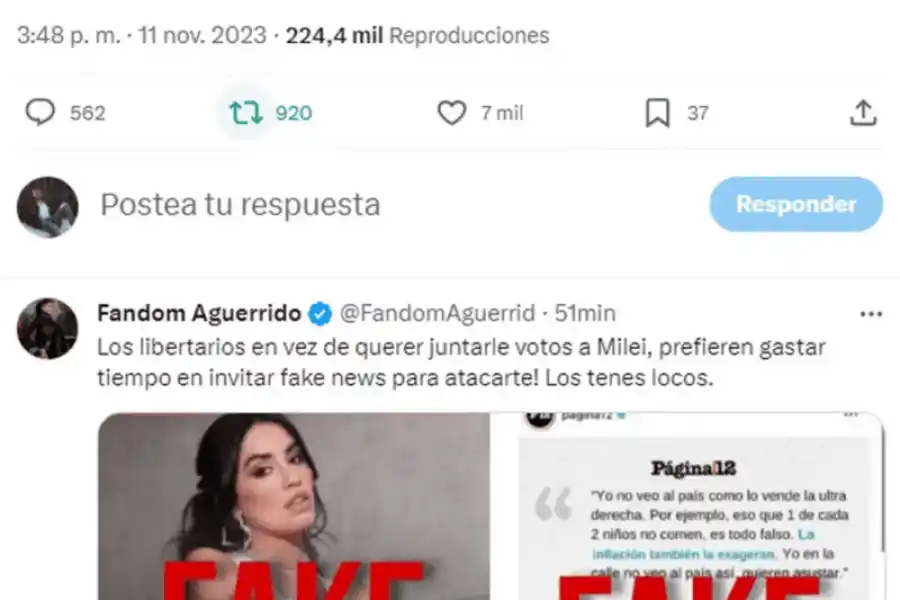Open the @FandomAguerrid handle link

pos(437,313)
